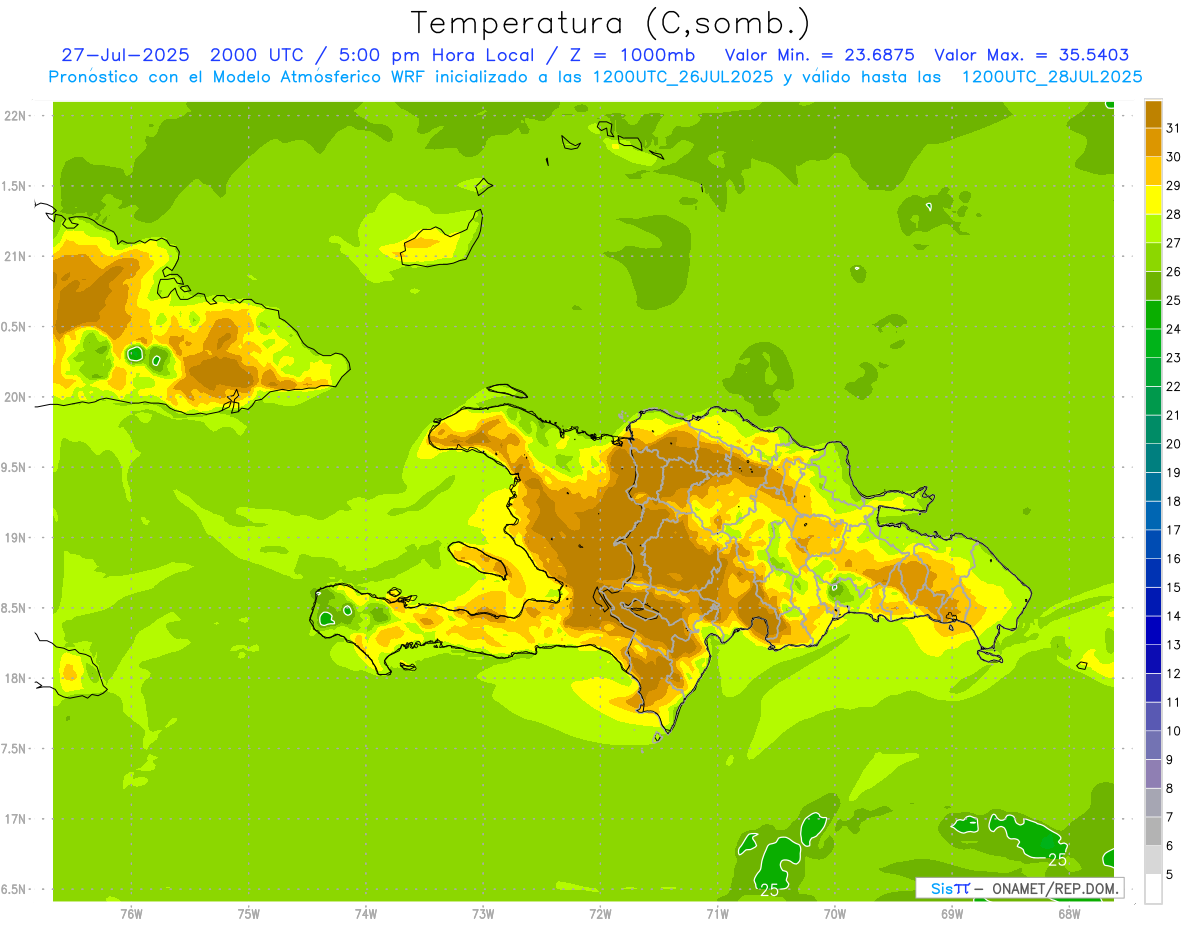Viewport: 1200px width, 927px height.
Task: Click the "7" legend scale value
Action: tap(1170, 817)
